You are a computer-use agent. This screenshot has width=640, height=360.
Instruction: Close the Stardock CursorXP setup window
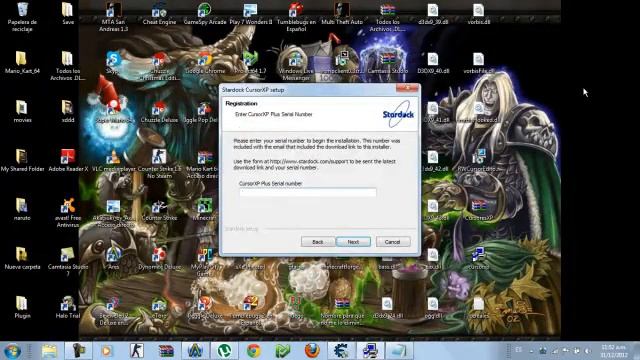(407, 88)
